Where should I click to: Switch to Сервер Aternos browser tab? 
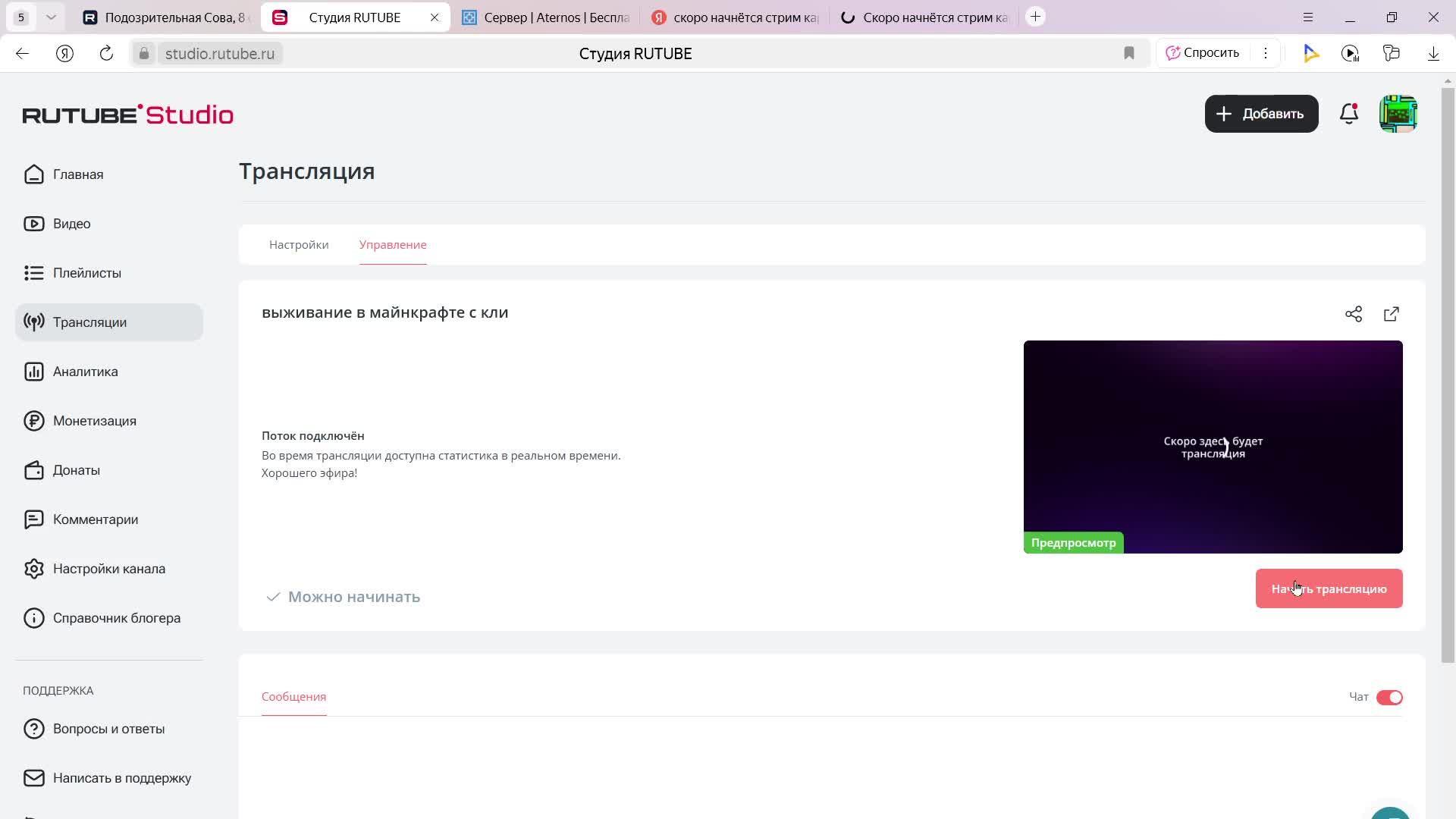(546, 17)
